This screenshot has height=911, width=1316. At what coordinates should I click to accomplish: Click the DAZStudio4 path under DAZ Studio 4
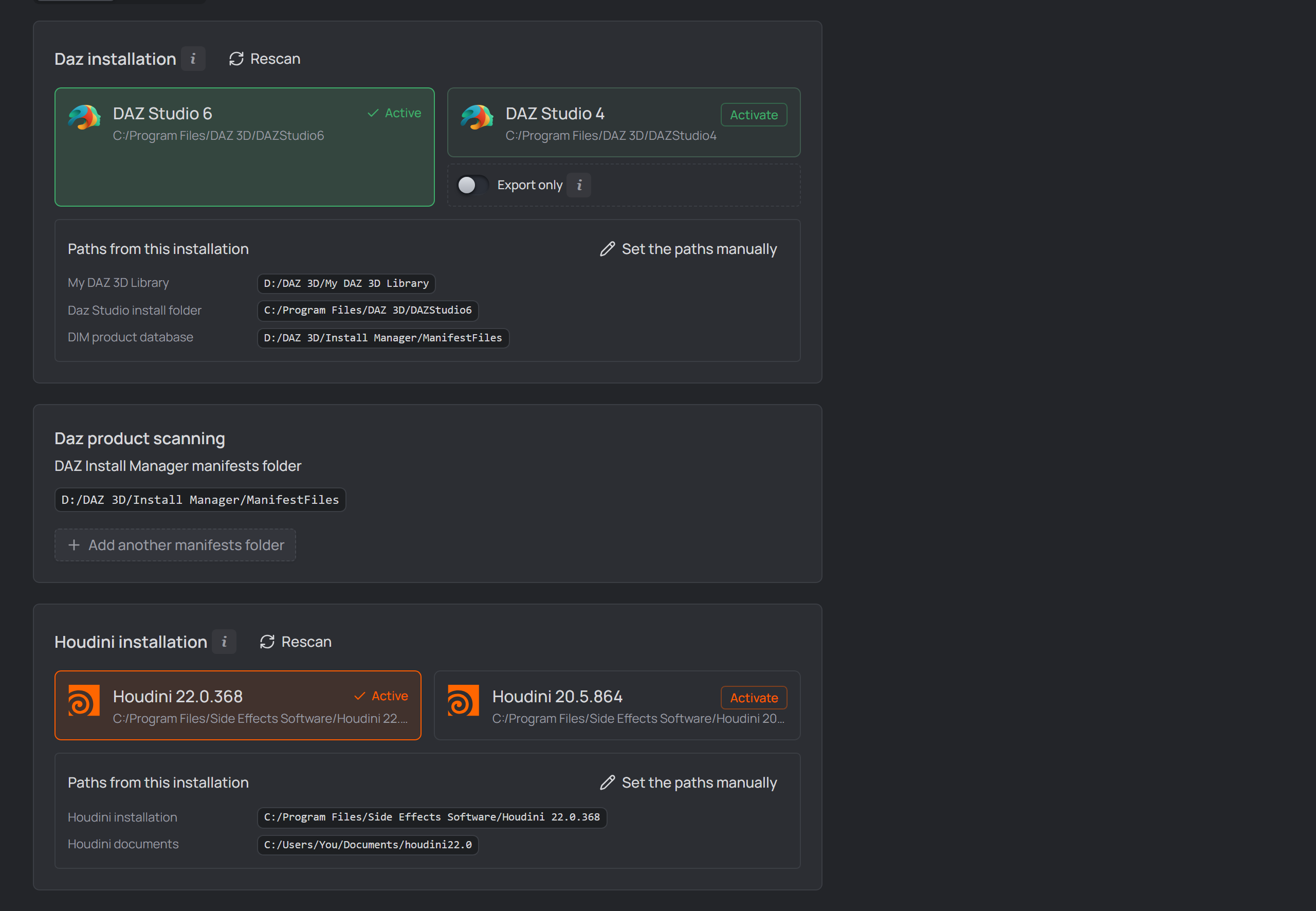tap(611, 135)
